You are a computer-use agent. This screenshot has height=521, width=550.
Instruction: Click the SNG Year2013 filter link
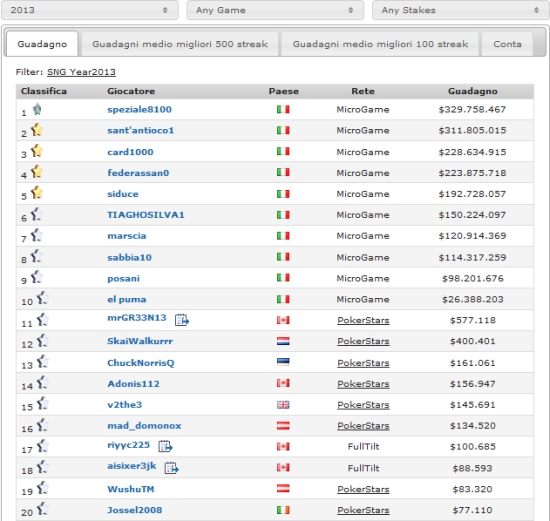click(x=81, y=72)
